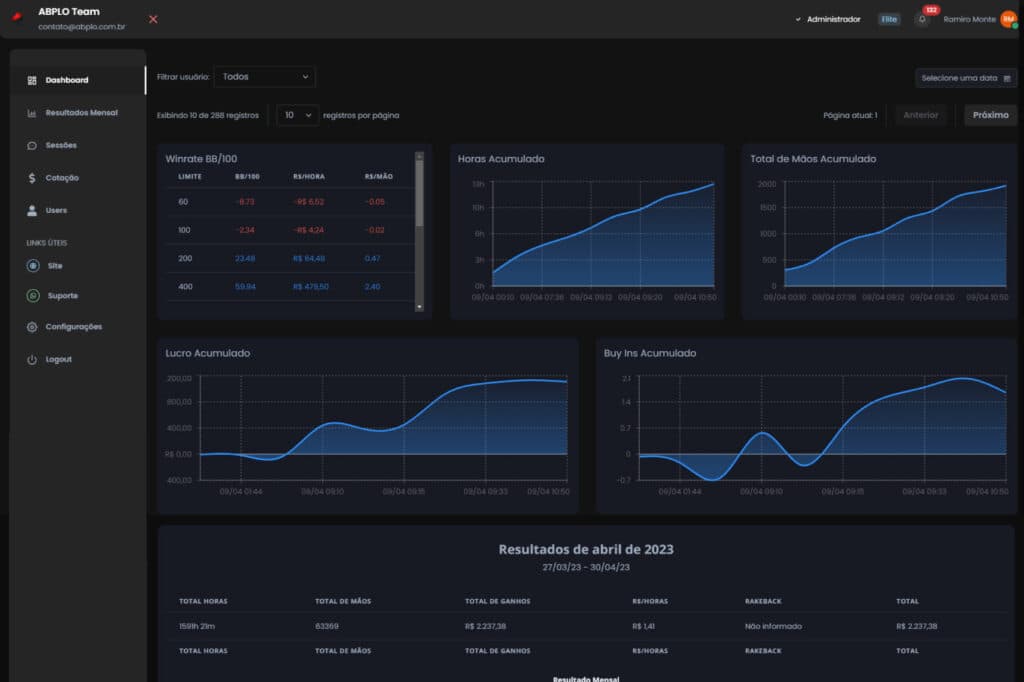Click the Suporte WhatsApp icon

click(32, 296)
